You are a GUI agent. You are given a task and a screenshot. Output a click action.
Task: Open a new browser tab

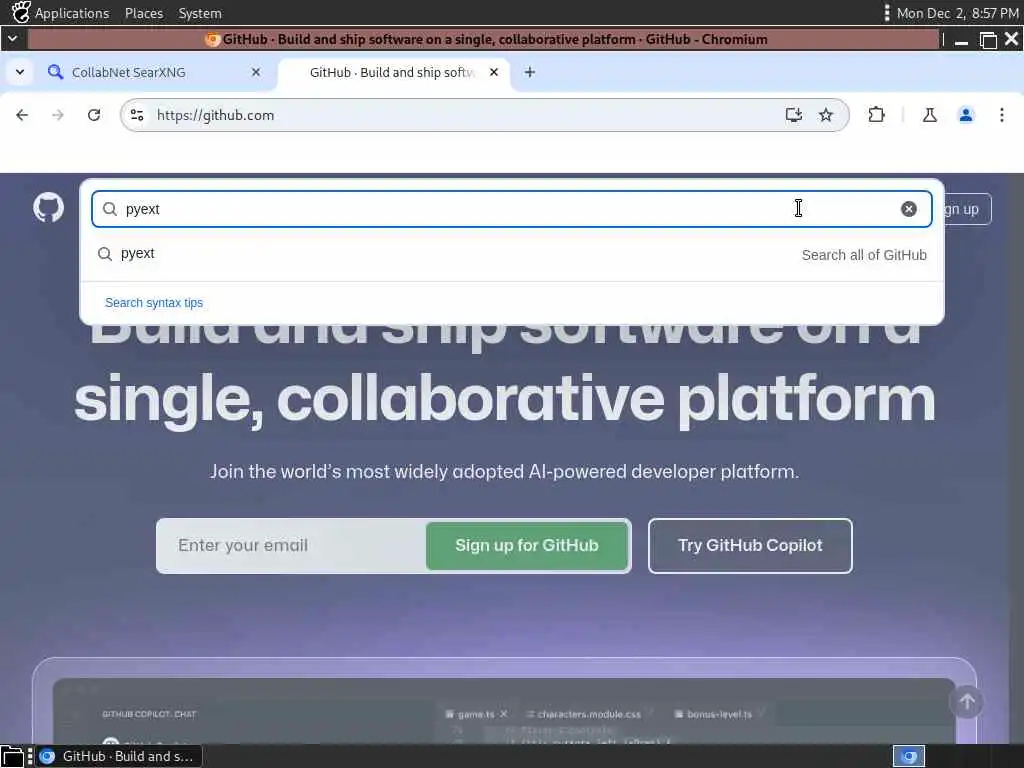[530, 72]
